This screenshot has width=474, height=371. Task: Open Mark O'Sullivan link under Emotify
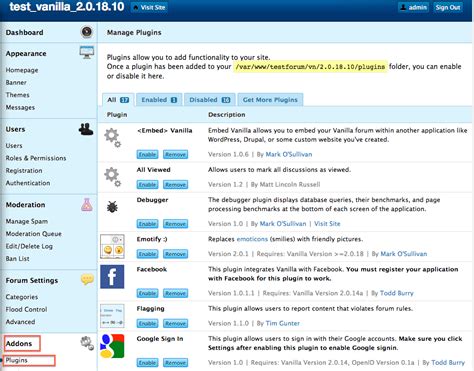[404, 254]
